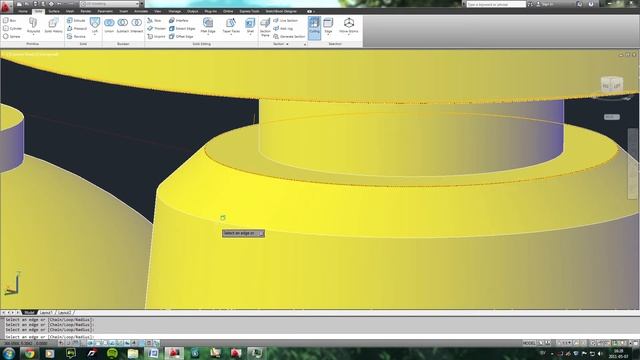640x360 pixels.
Task: Click the Extract Edges tool
Action: (182, 28)
